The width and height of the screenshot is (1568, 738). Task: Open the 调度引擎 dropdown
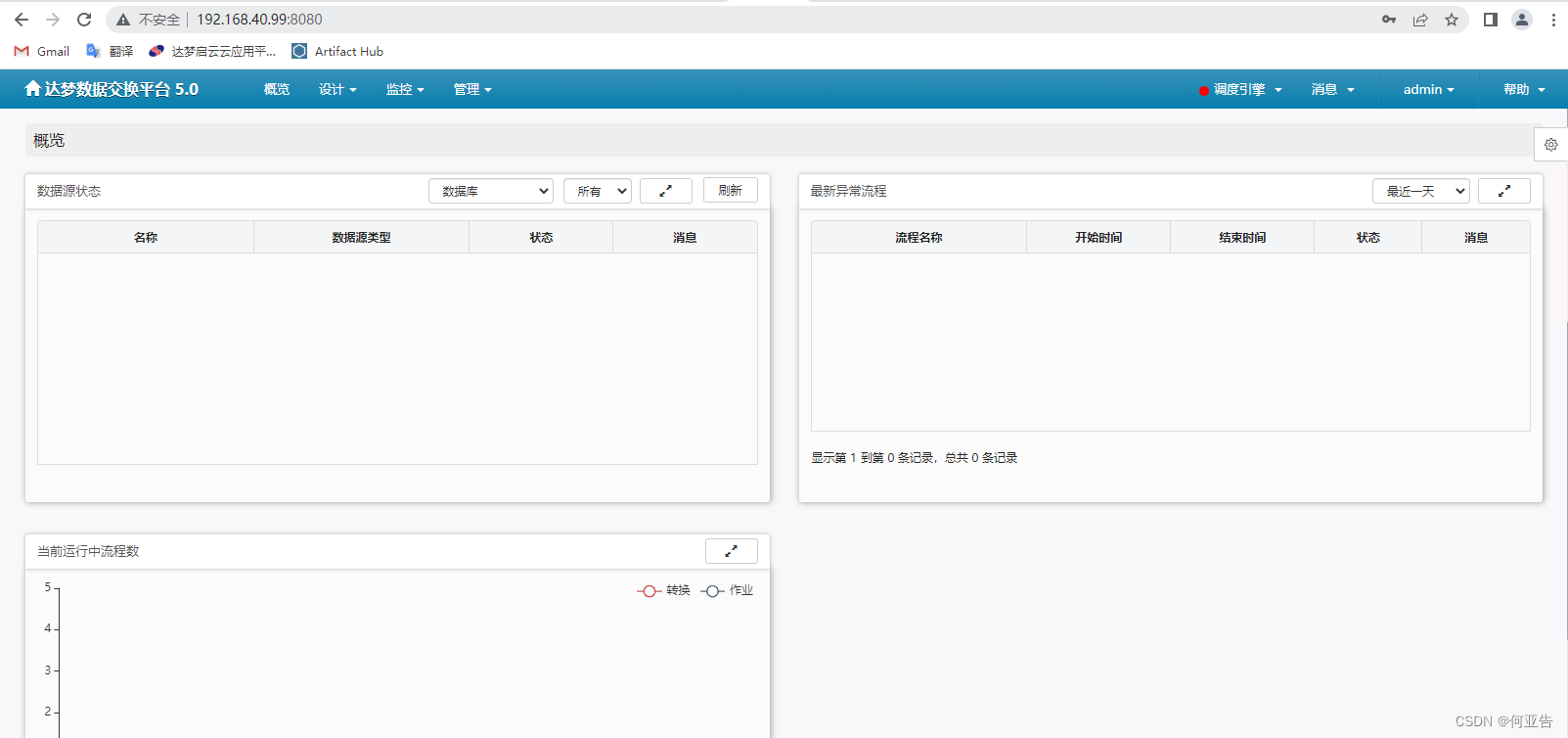[1240, 89]
